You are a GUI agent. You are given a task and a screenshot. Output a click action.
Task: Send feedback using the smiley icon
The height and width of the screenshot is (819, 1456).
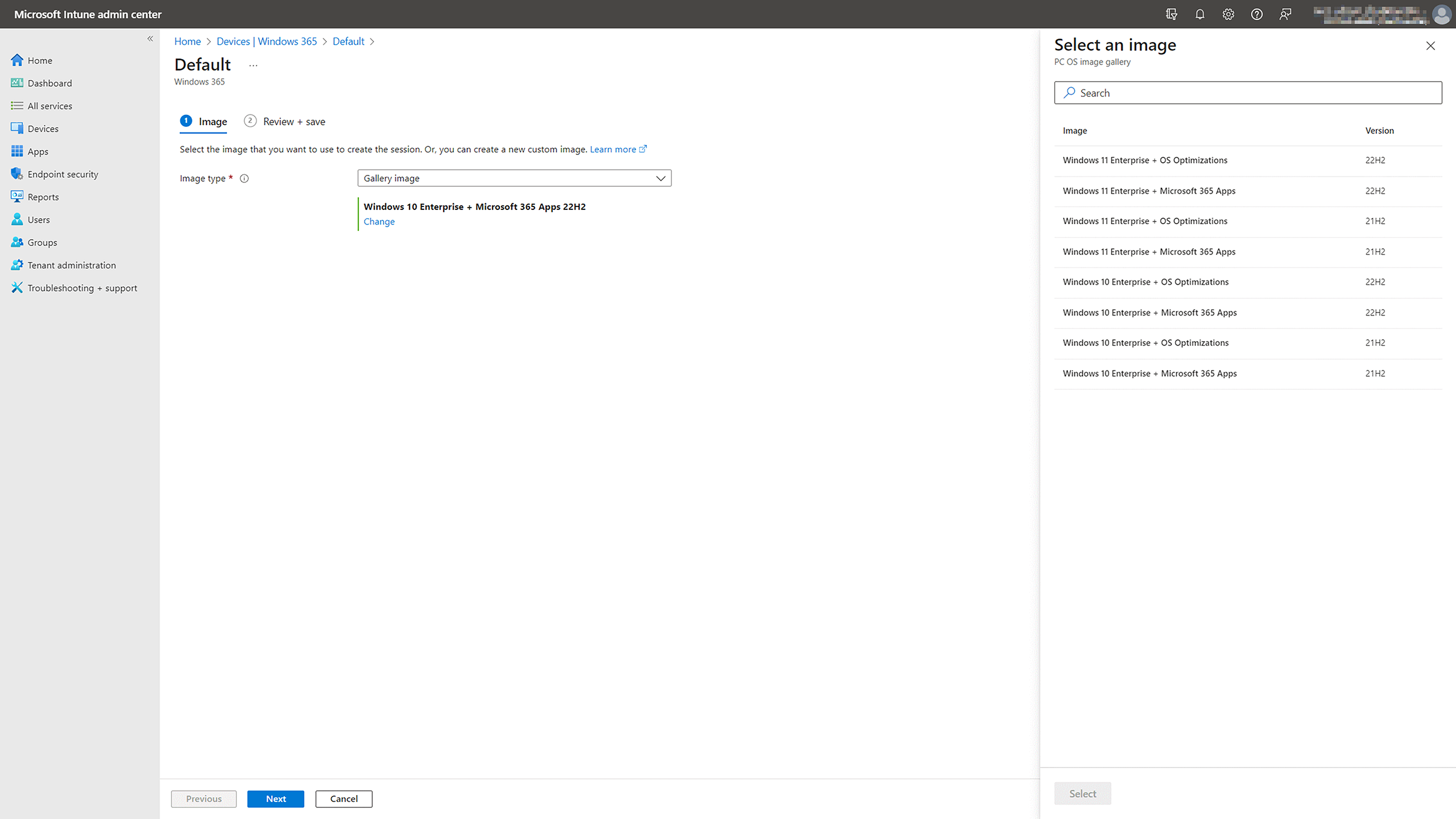tap(1285, 14)
